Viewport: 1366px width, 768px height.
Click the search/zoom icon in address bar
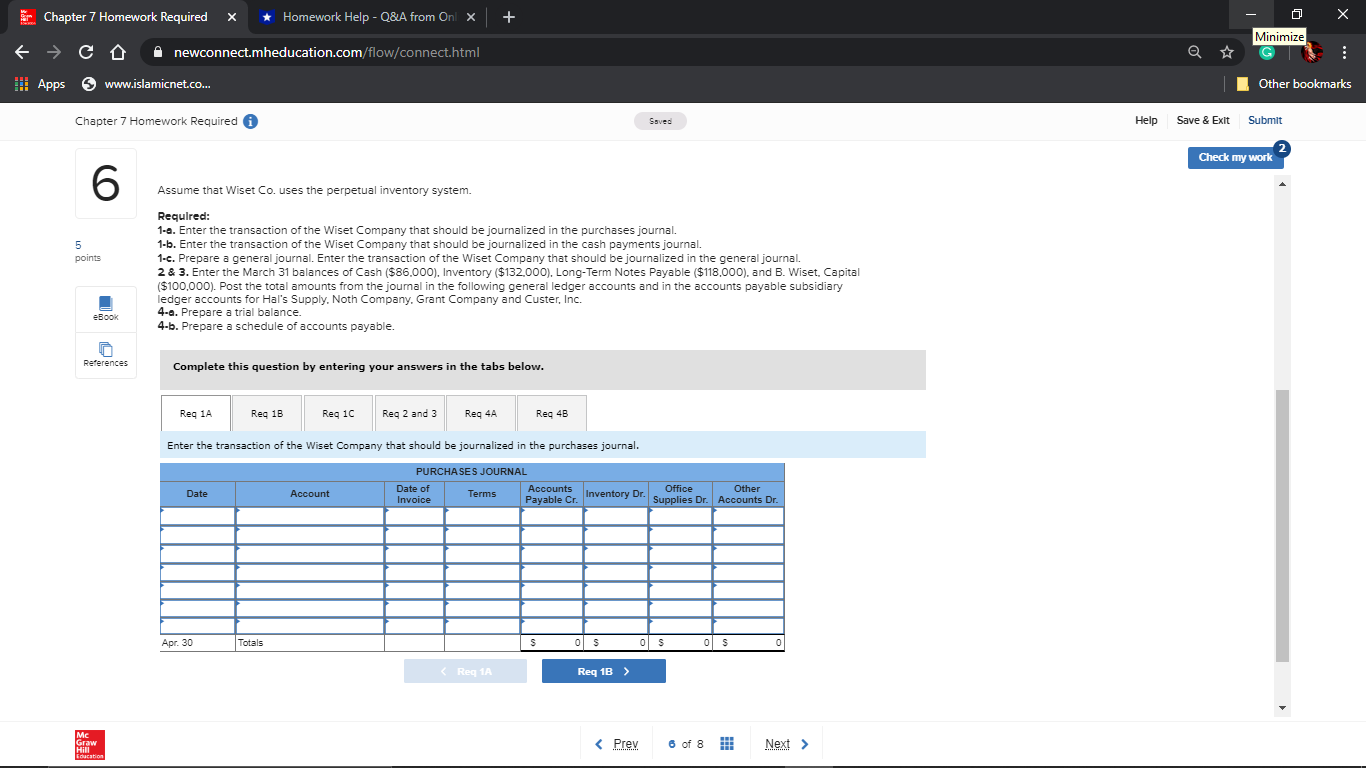[1195, 51]
